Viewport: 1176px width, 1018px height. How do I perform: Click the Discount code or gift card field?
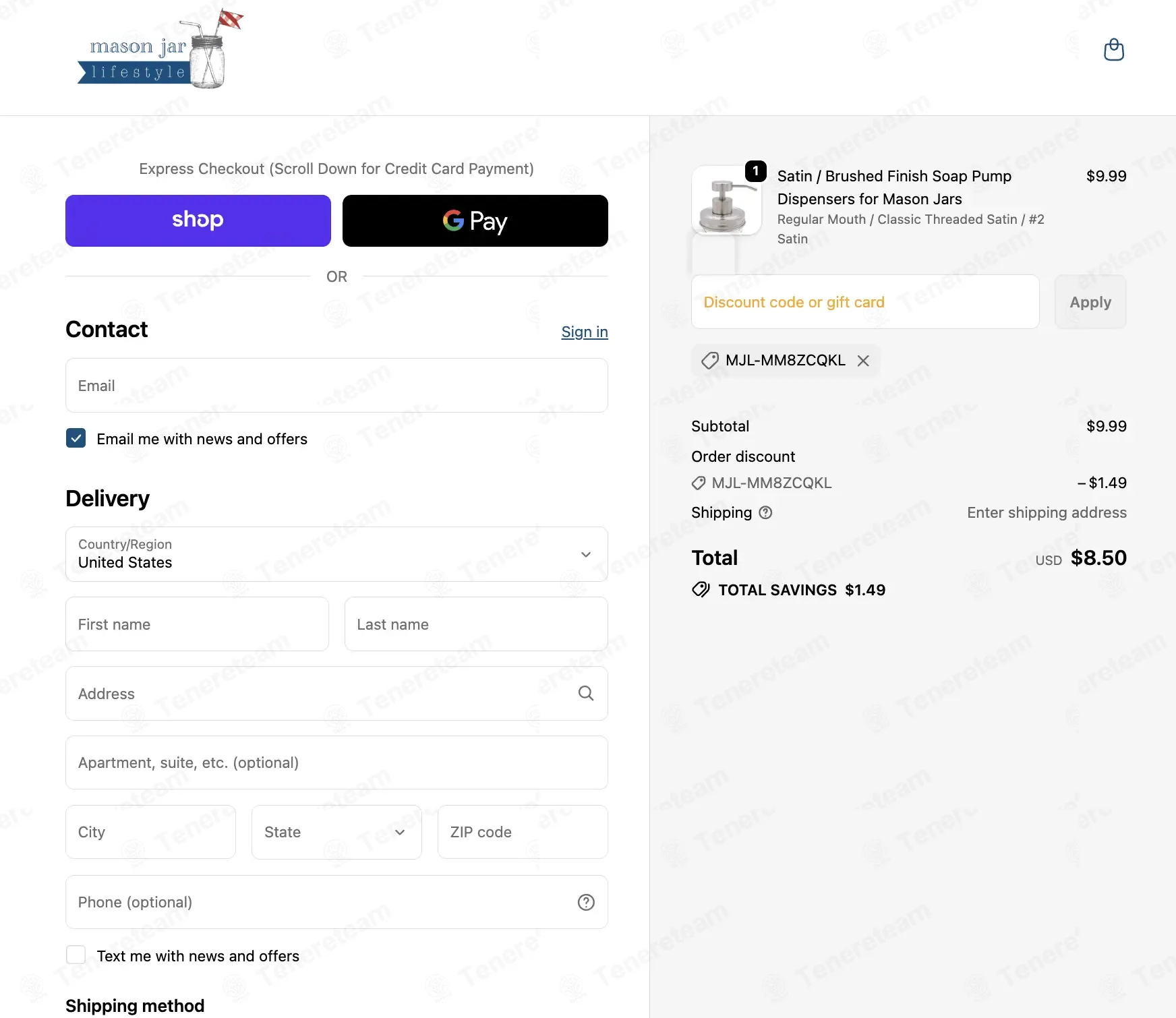[x=865, y=302]
